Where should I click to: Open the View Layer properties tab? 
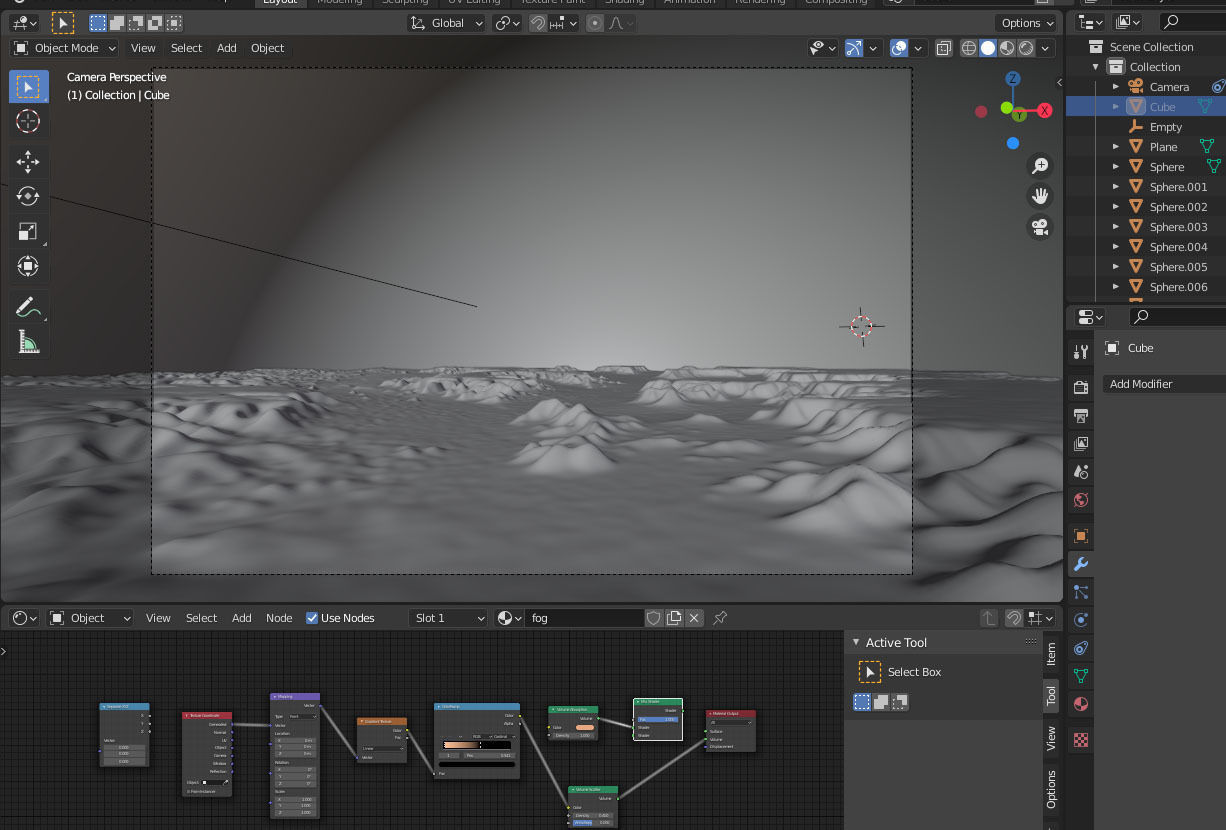point(1080,443)
